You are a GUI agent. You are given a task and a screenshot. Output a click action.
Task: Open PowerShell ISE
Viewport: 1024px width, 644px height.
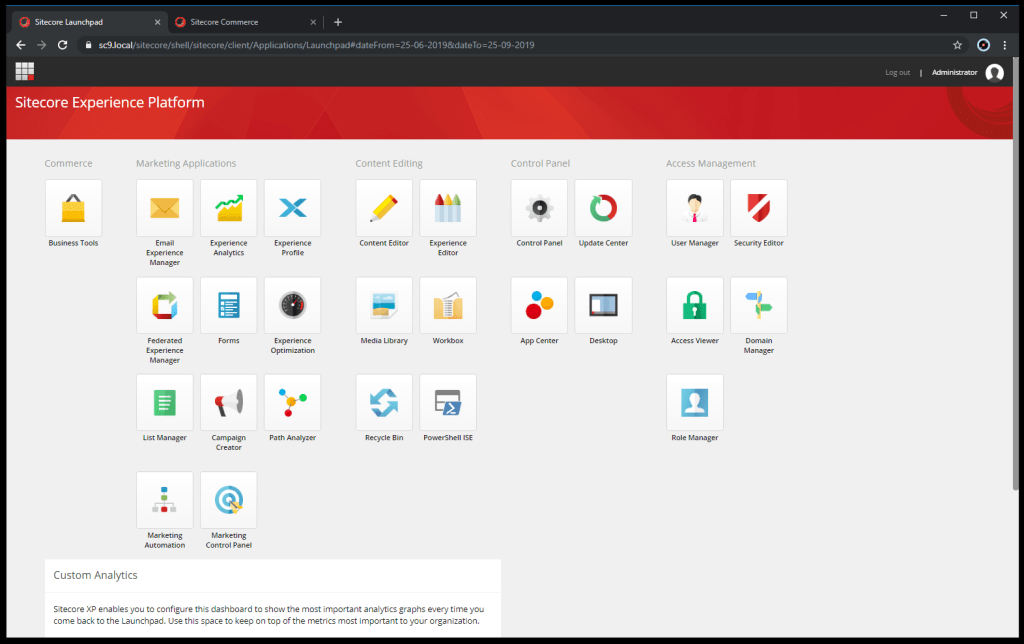448,402
